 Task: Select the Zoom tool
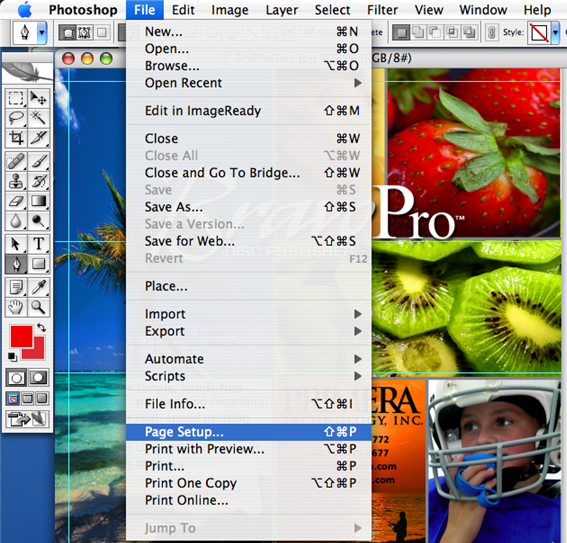pyautogui.click(x=38, y=307)
